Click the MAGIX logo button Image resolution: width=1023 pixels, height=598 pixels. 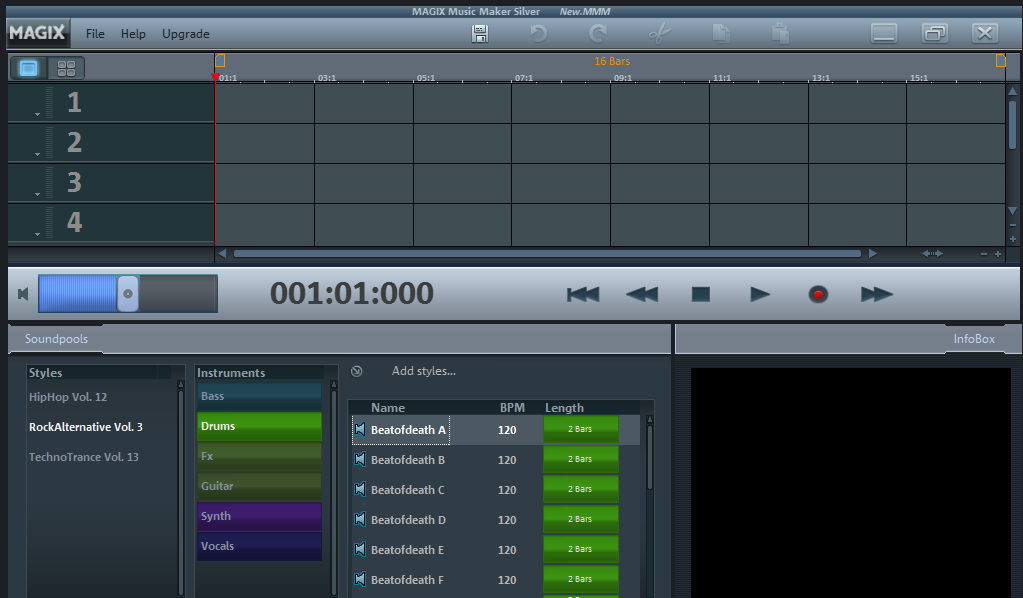[38, 33]
